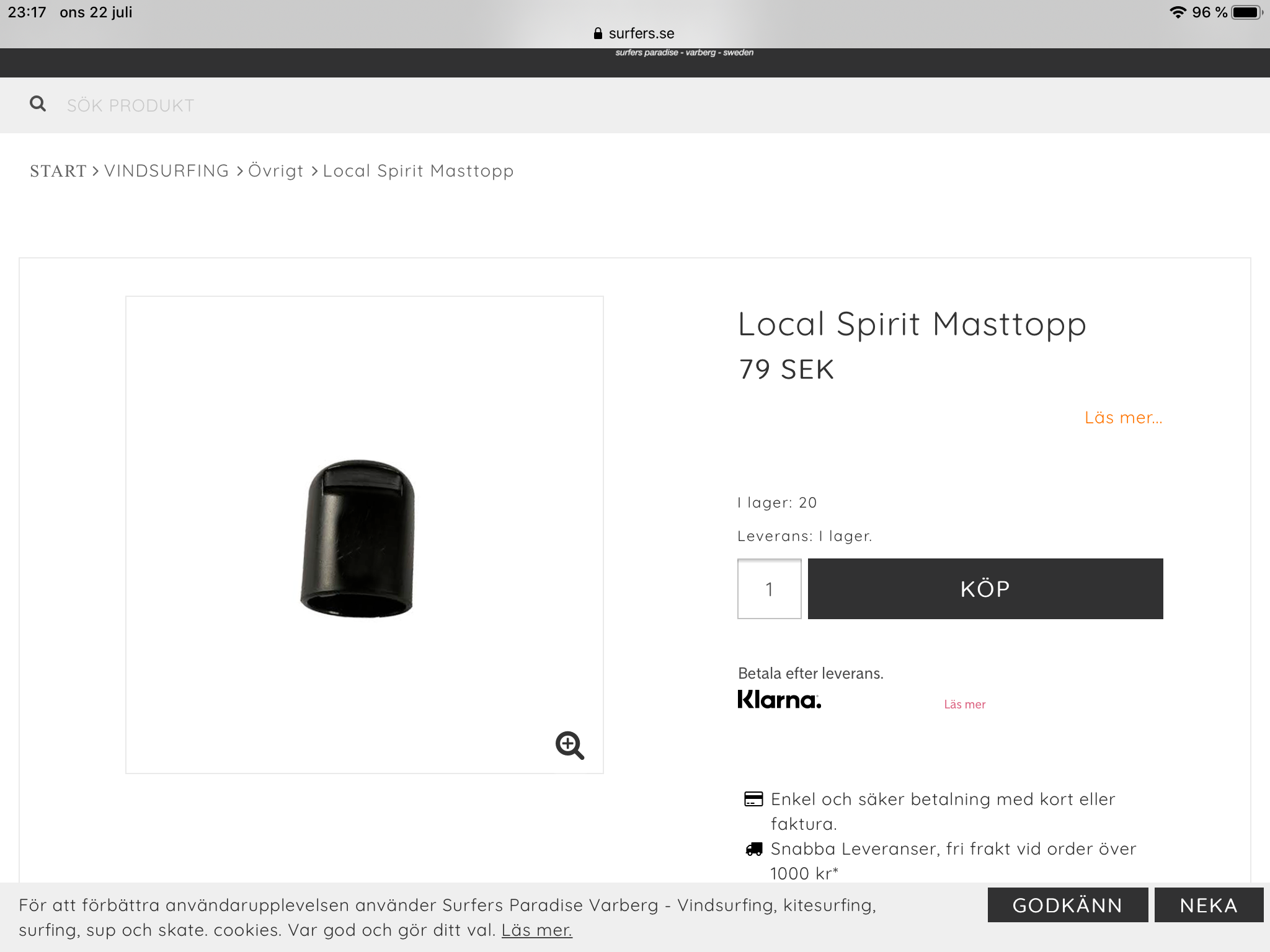Viewport: 1270px width, 952px height.
Task: Zoom the product image with magnifier icon
Action: click(569, 745)
